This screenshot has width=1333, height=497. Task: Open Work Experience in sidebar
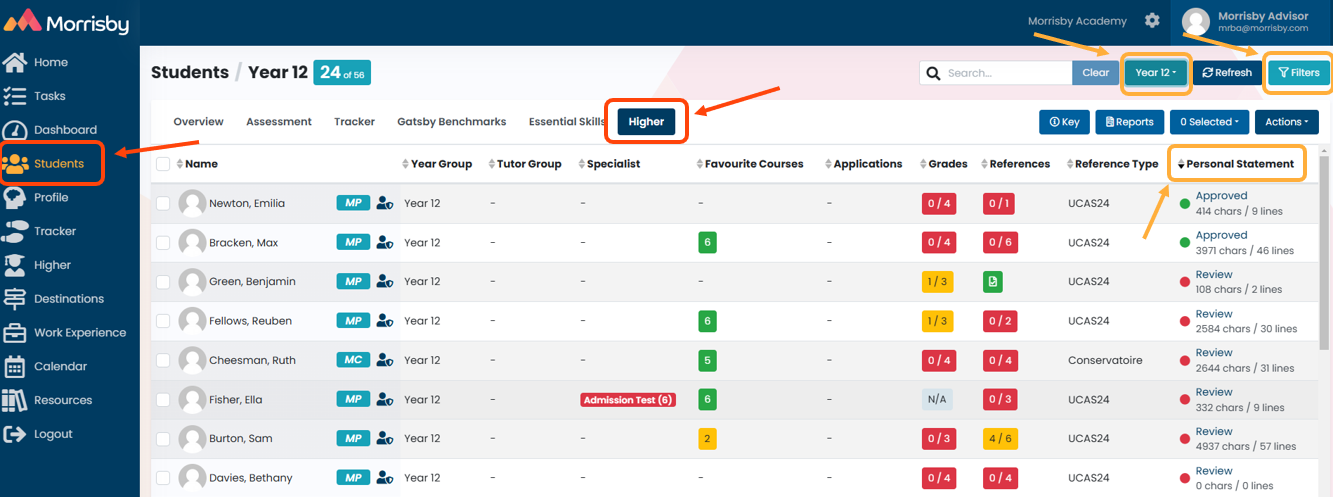coord(80,333)
